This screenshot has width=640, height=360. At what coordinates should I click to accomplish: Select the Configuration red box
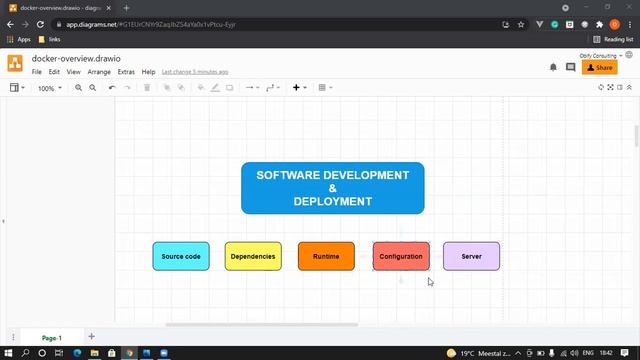401,256
